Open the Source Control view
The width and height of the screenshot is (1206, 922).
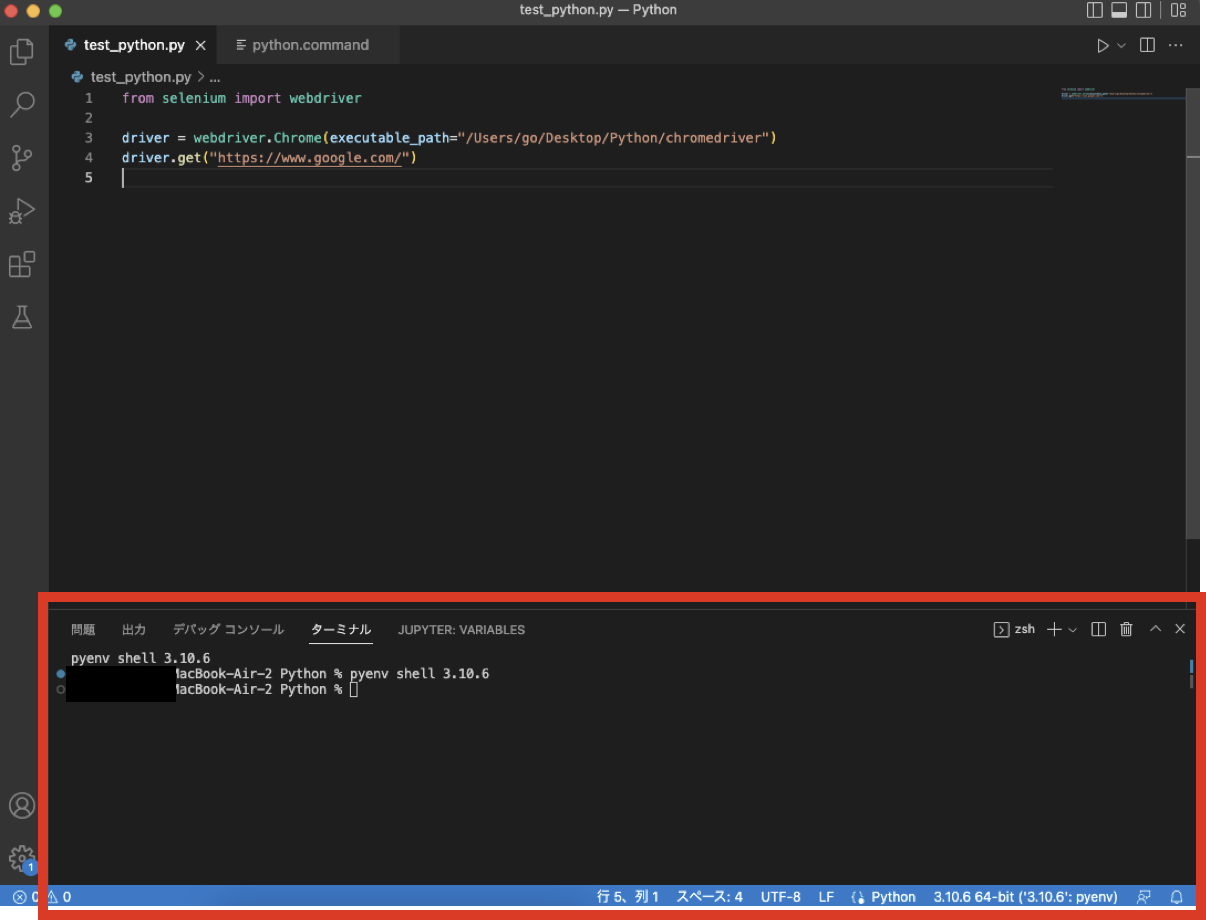click(22, 158)
